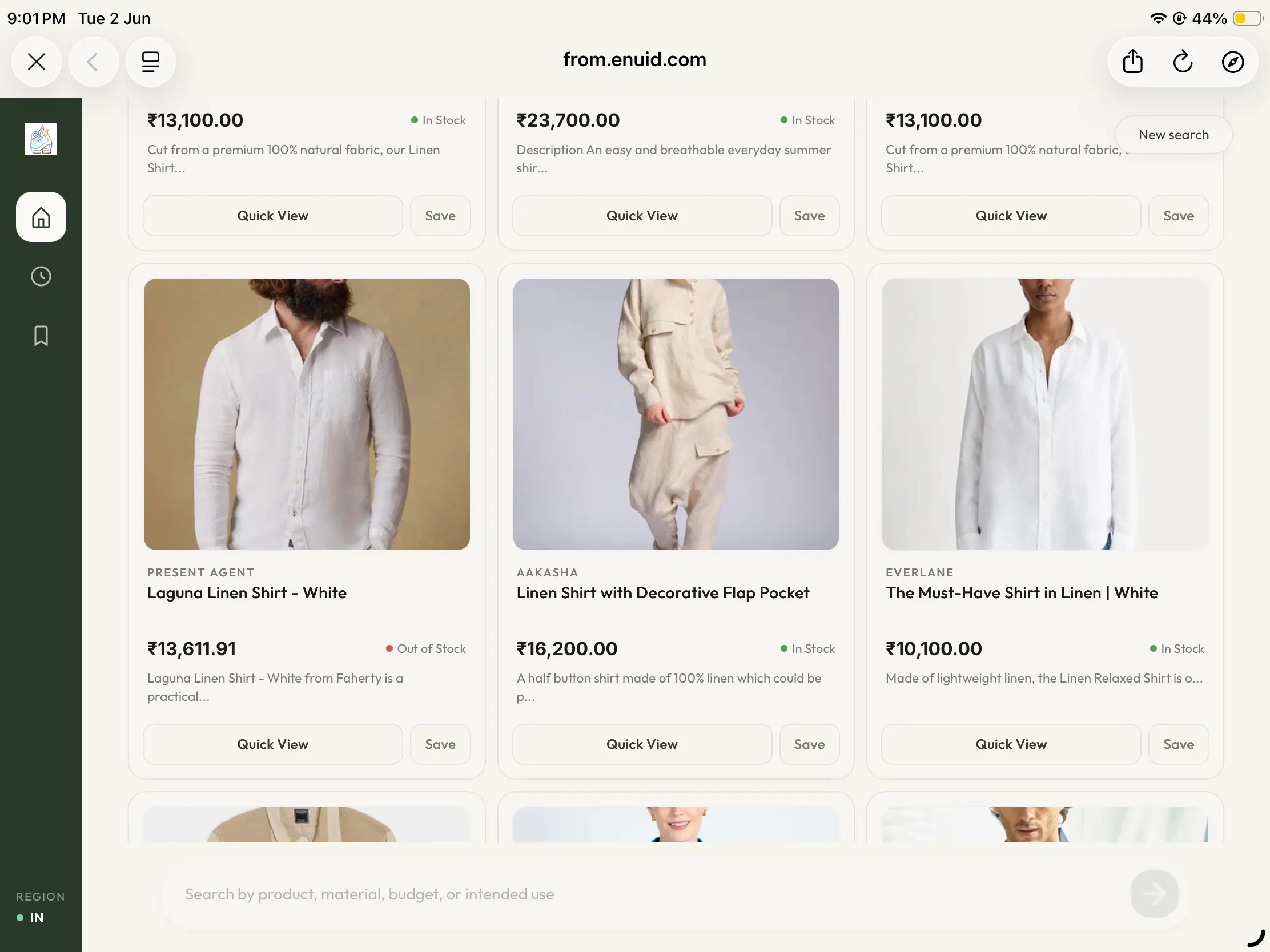Change the IN region selector
1270x952 pixels.
point(31,918)
